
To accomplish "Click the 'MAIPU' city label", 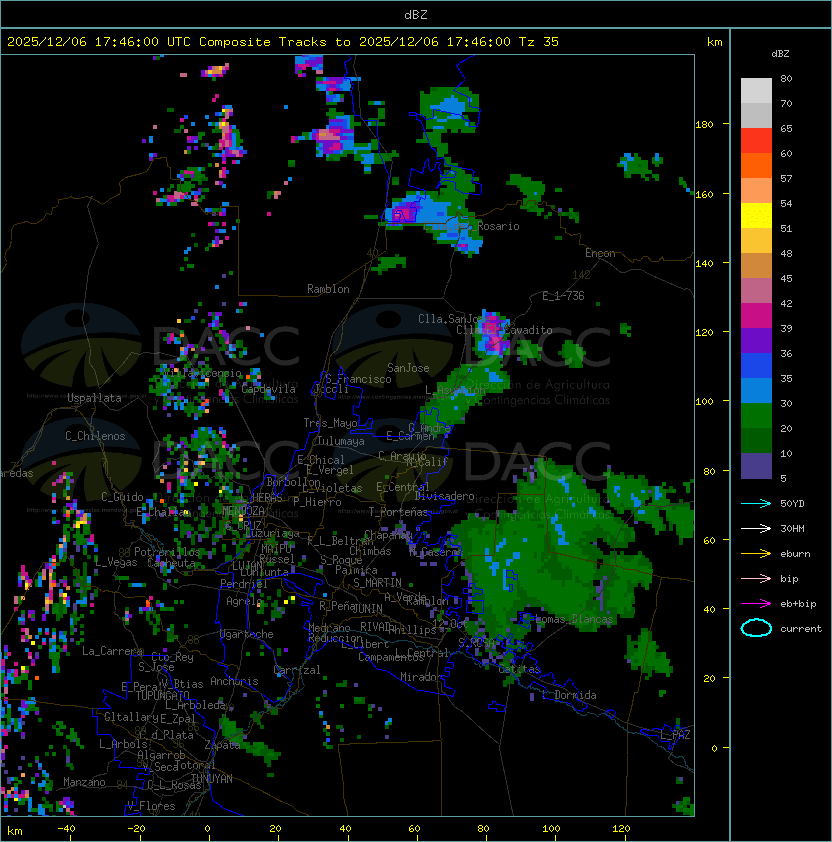I will pyautogui.click(x=276, y=549).
